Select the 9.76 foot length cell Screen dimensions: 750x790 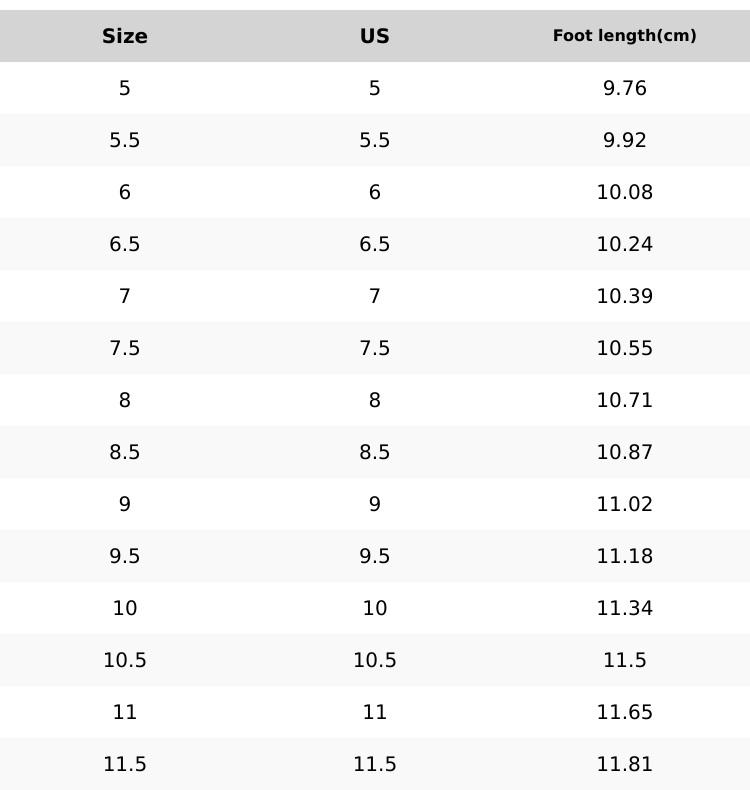click(625, 88)
